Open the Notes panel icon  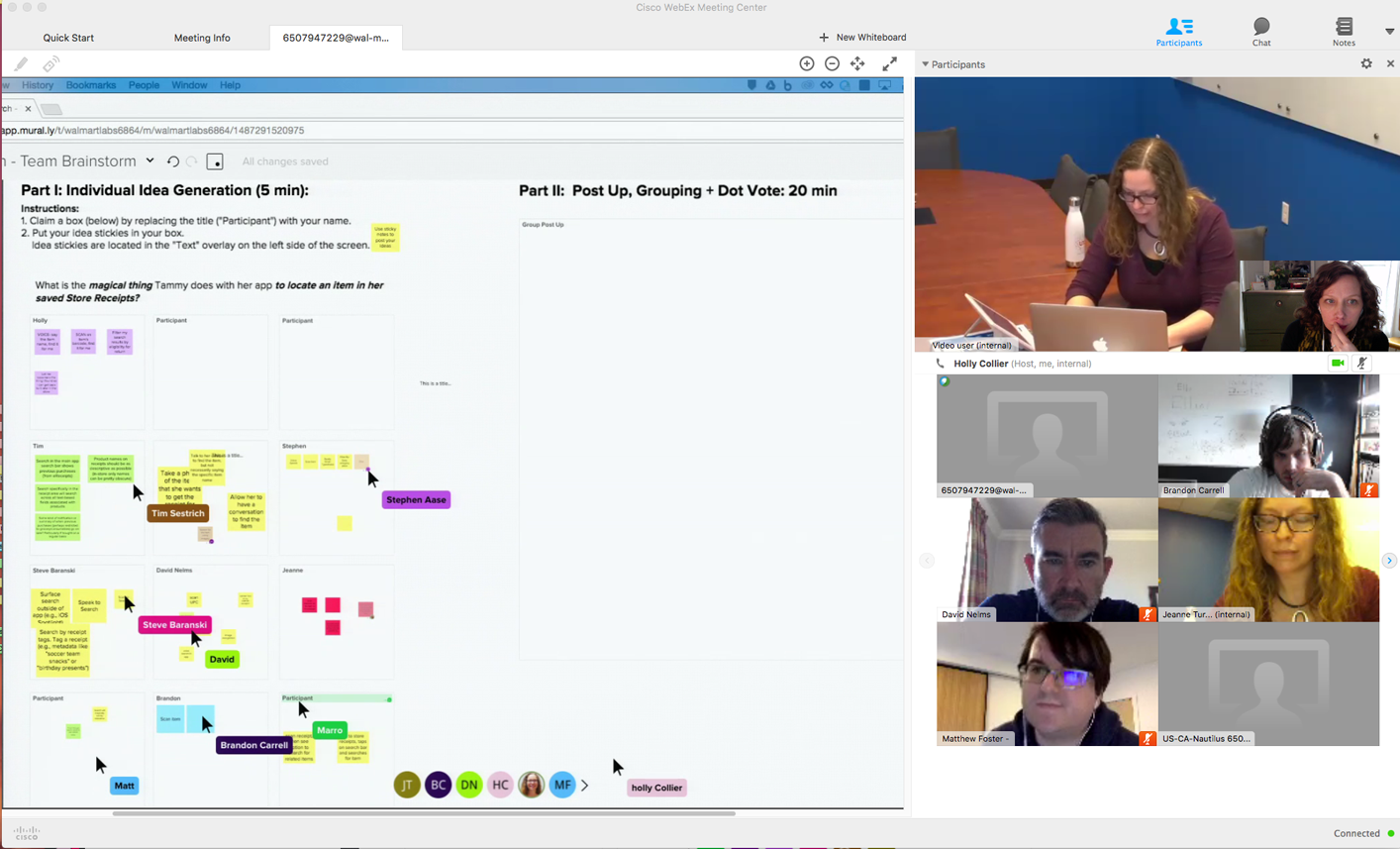(1344, 32)
